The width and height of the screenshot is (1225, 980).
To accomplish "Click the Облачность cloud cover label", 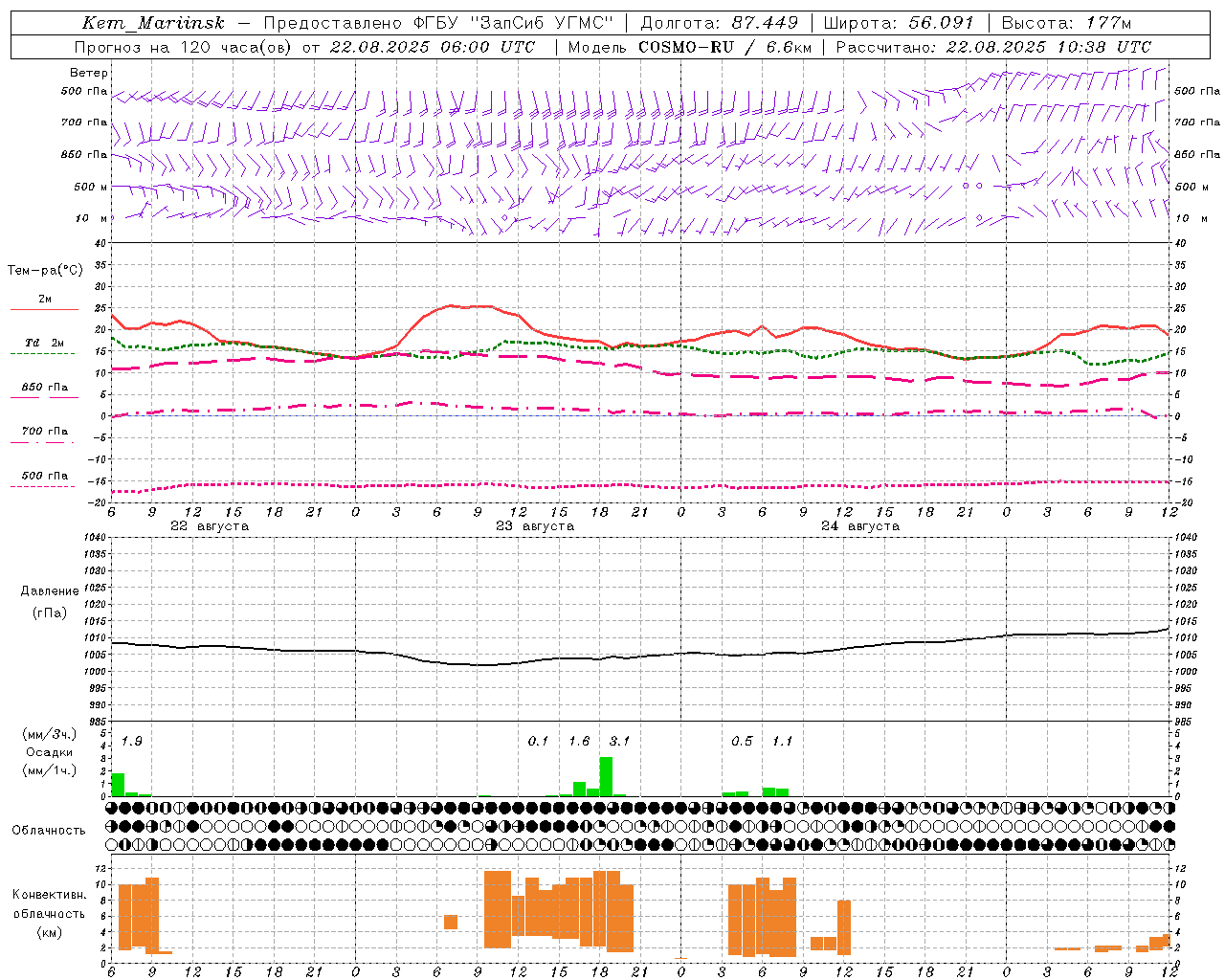I will (x=49, y=831).
